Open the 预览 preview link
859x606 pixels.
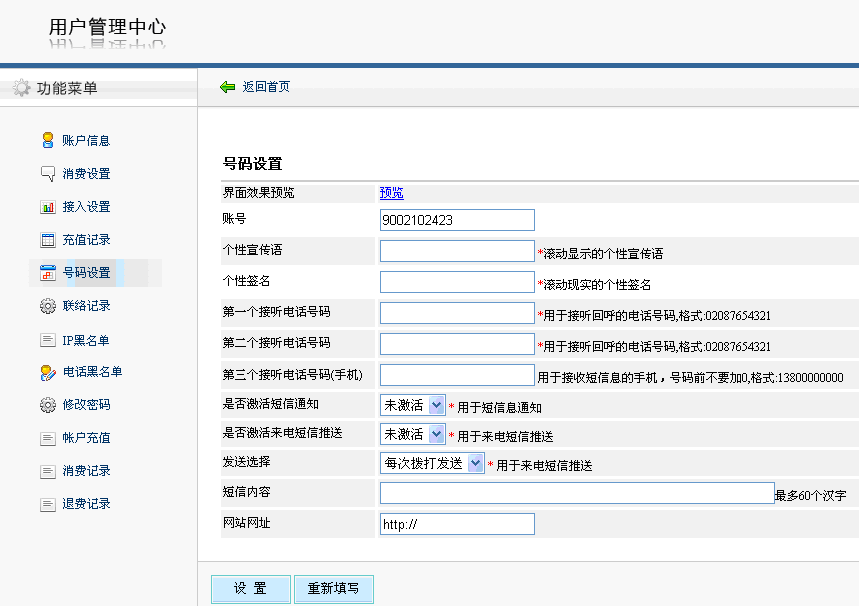pos(391,193)
